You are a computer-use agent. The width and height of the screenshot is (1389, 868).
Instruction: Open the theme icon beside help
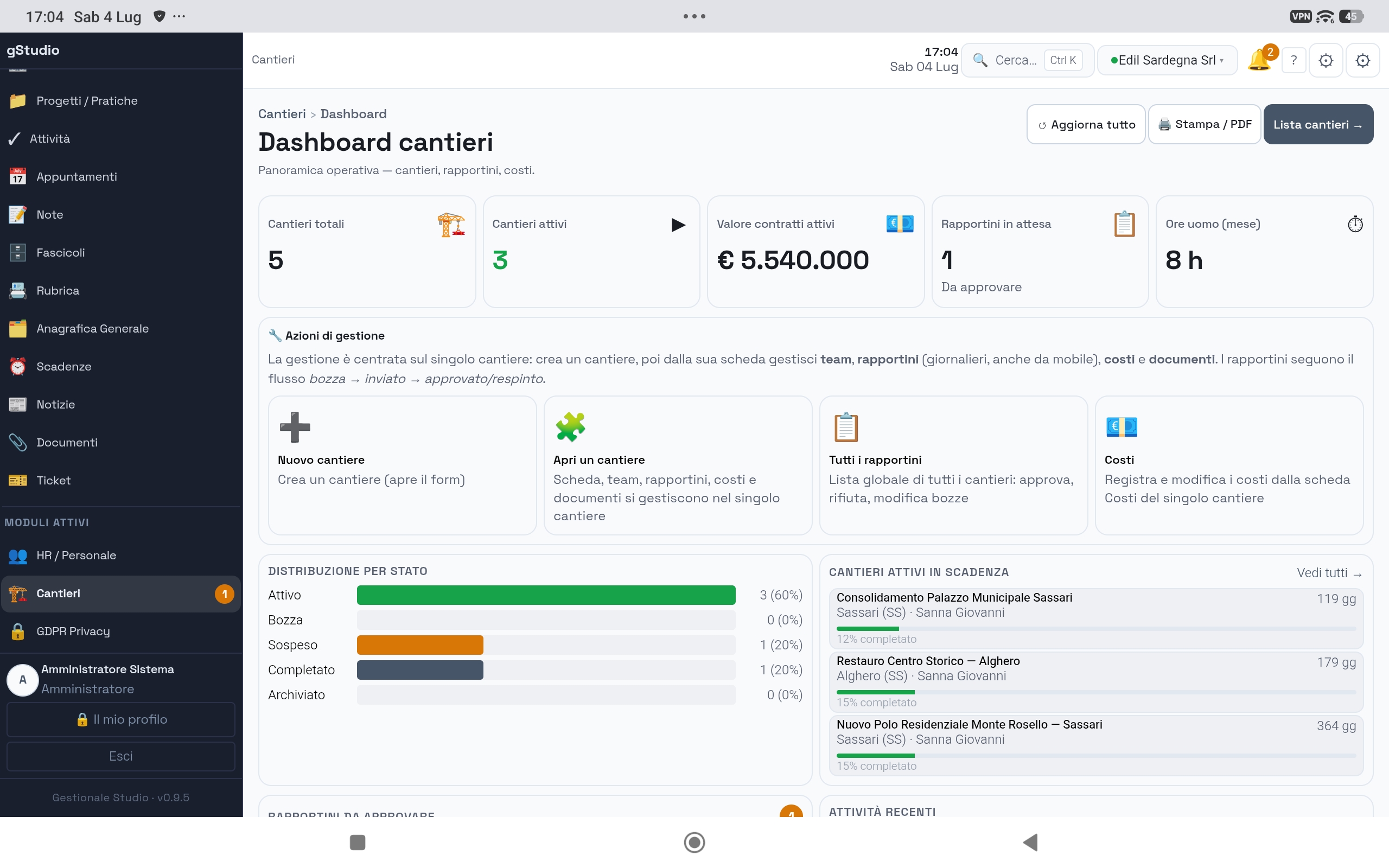tap(1326, 60)
